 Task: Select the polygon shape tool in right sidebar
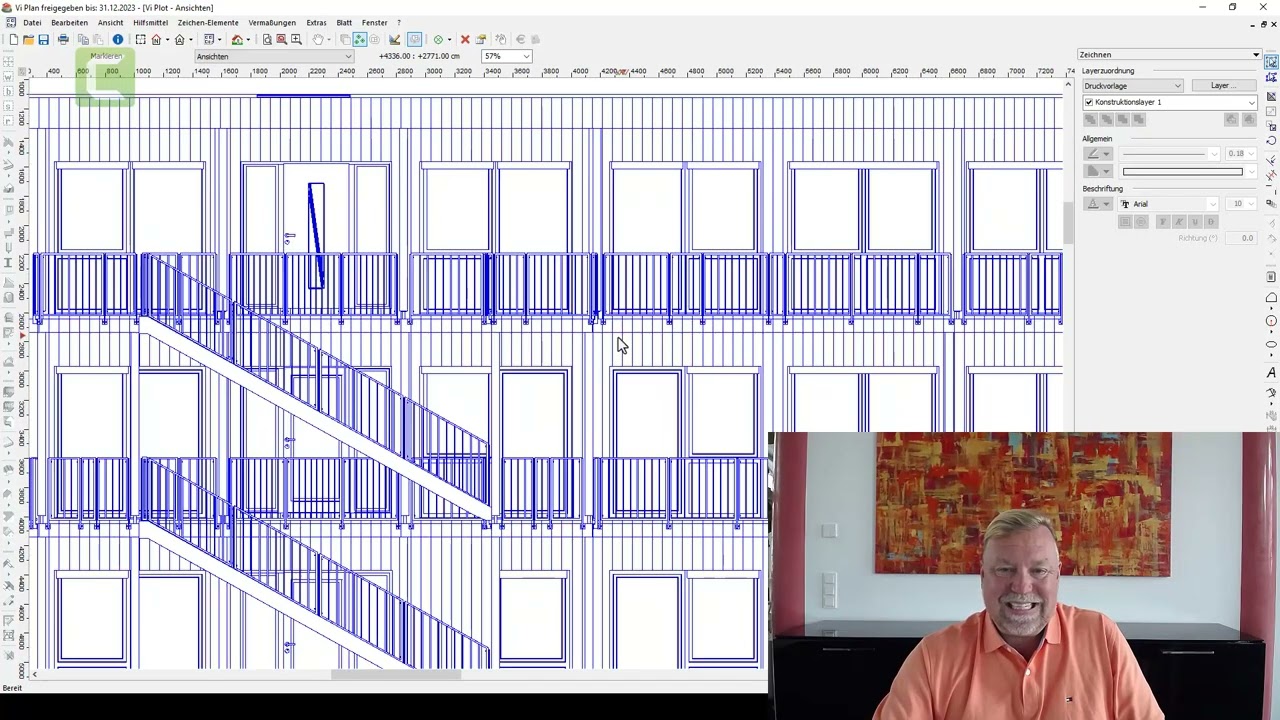click(x=1271, y=298)
